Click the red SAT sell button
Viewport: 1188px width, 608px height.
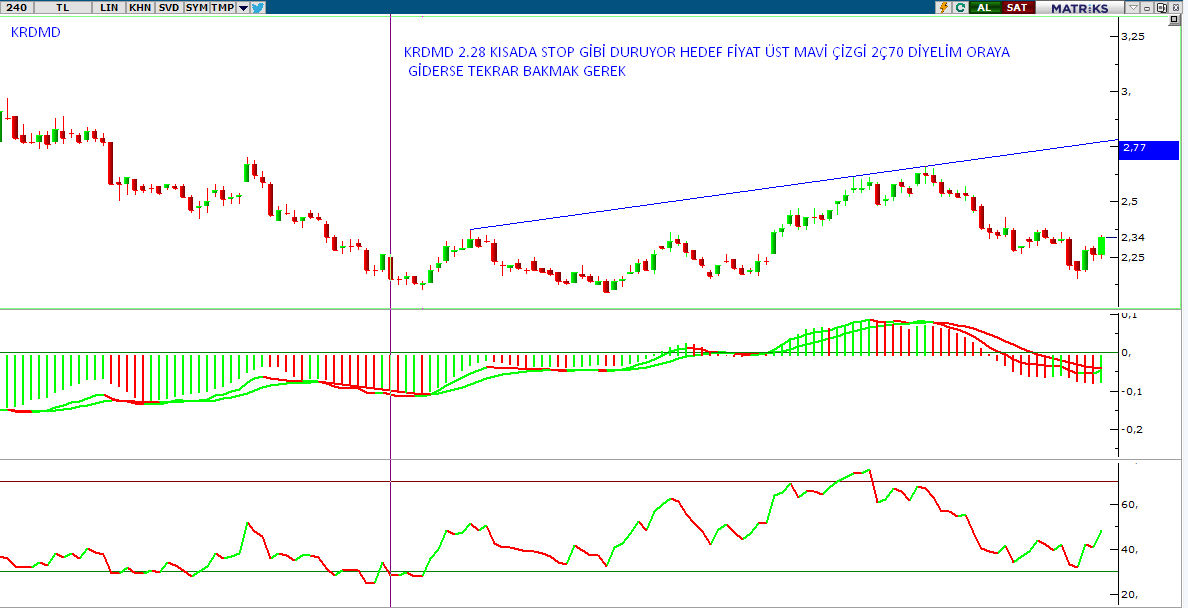(x=1016, y=8)
